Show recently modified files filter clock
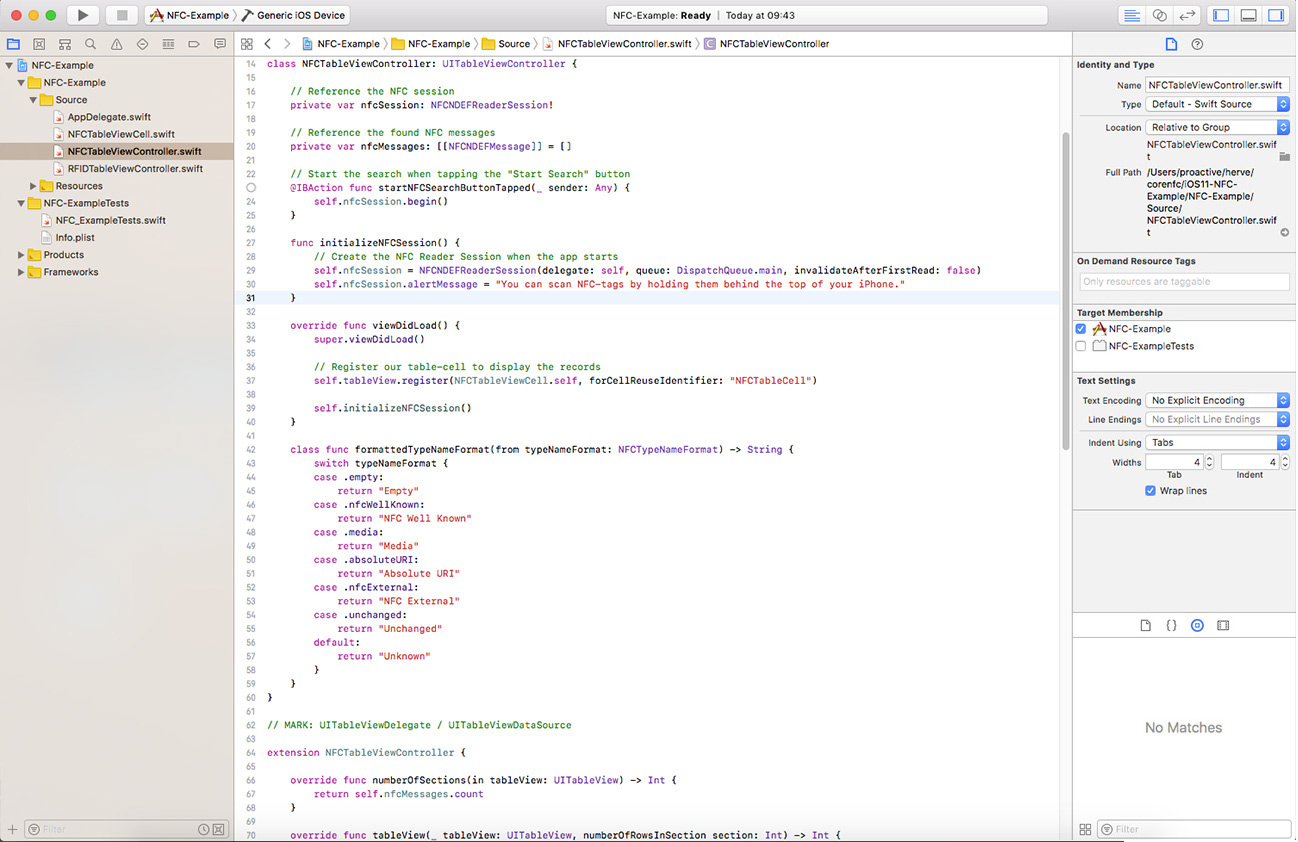The image size is (1298, 842). (204, 829)
